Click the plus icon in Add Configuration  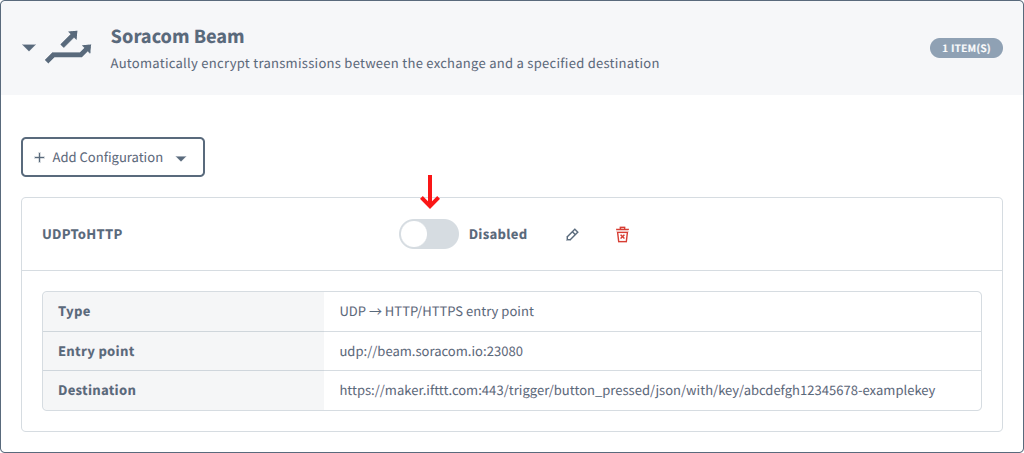pos(39,158)
